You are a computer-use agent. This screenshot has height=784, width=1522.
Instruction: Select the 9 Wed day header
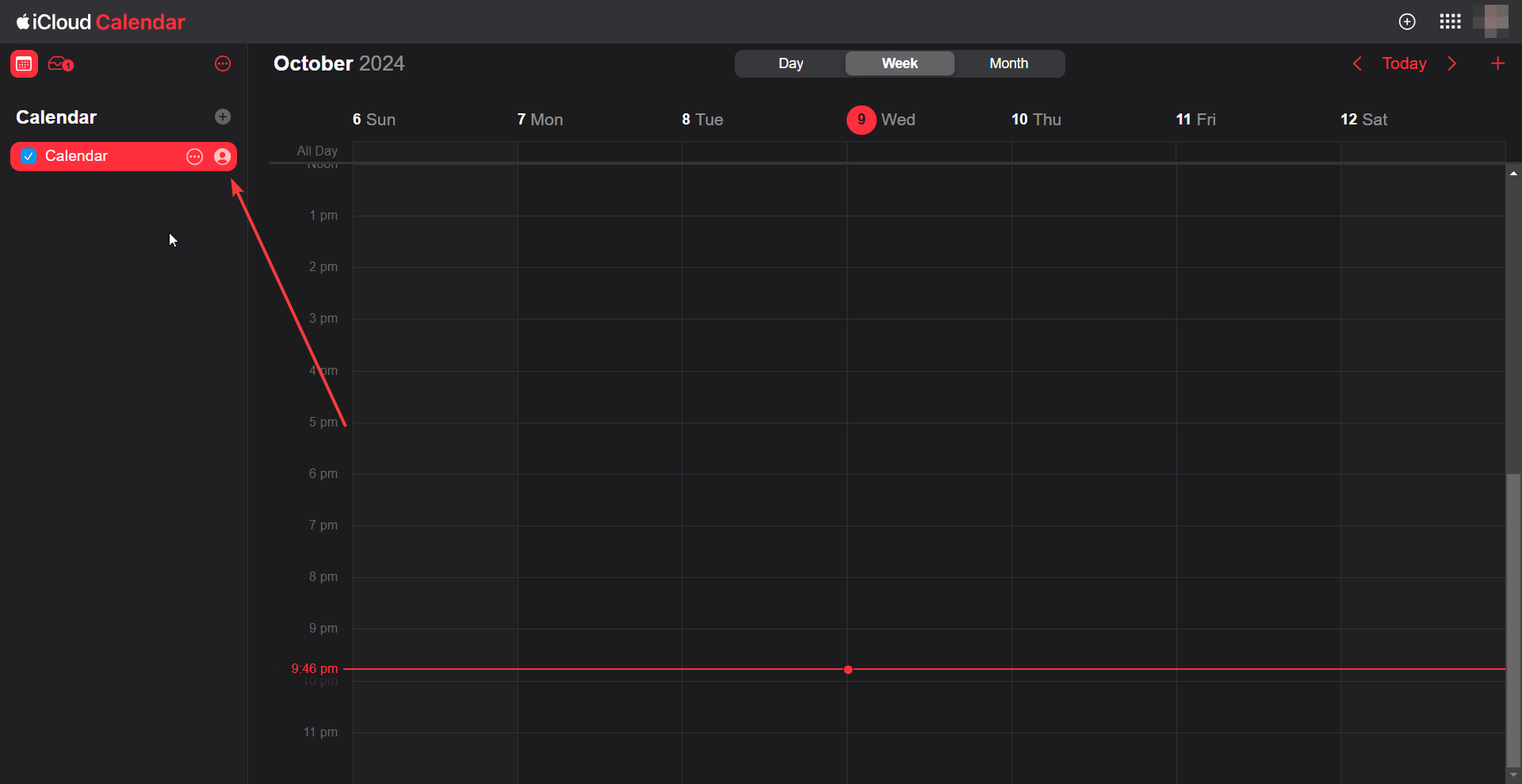[x=881, y=120]
